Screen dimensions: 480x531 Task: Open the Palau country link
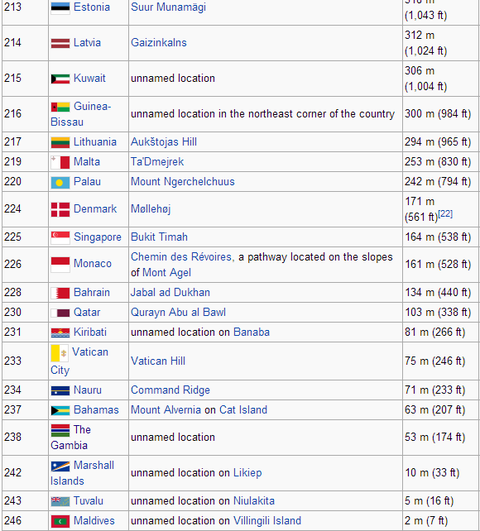87,182
